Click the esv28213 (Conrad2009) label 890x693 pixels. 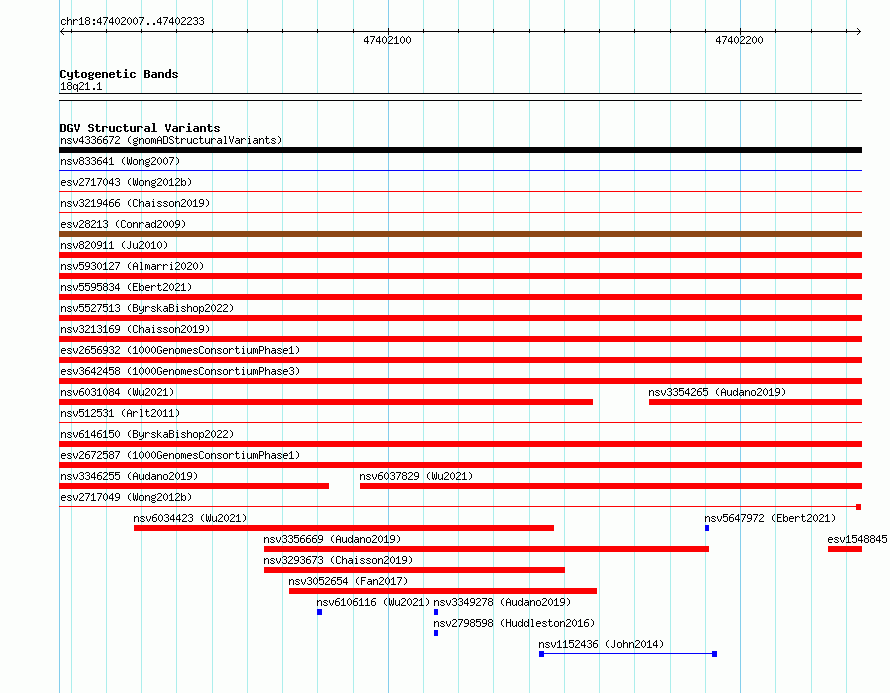tap(123, 224)
